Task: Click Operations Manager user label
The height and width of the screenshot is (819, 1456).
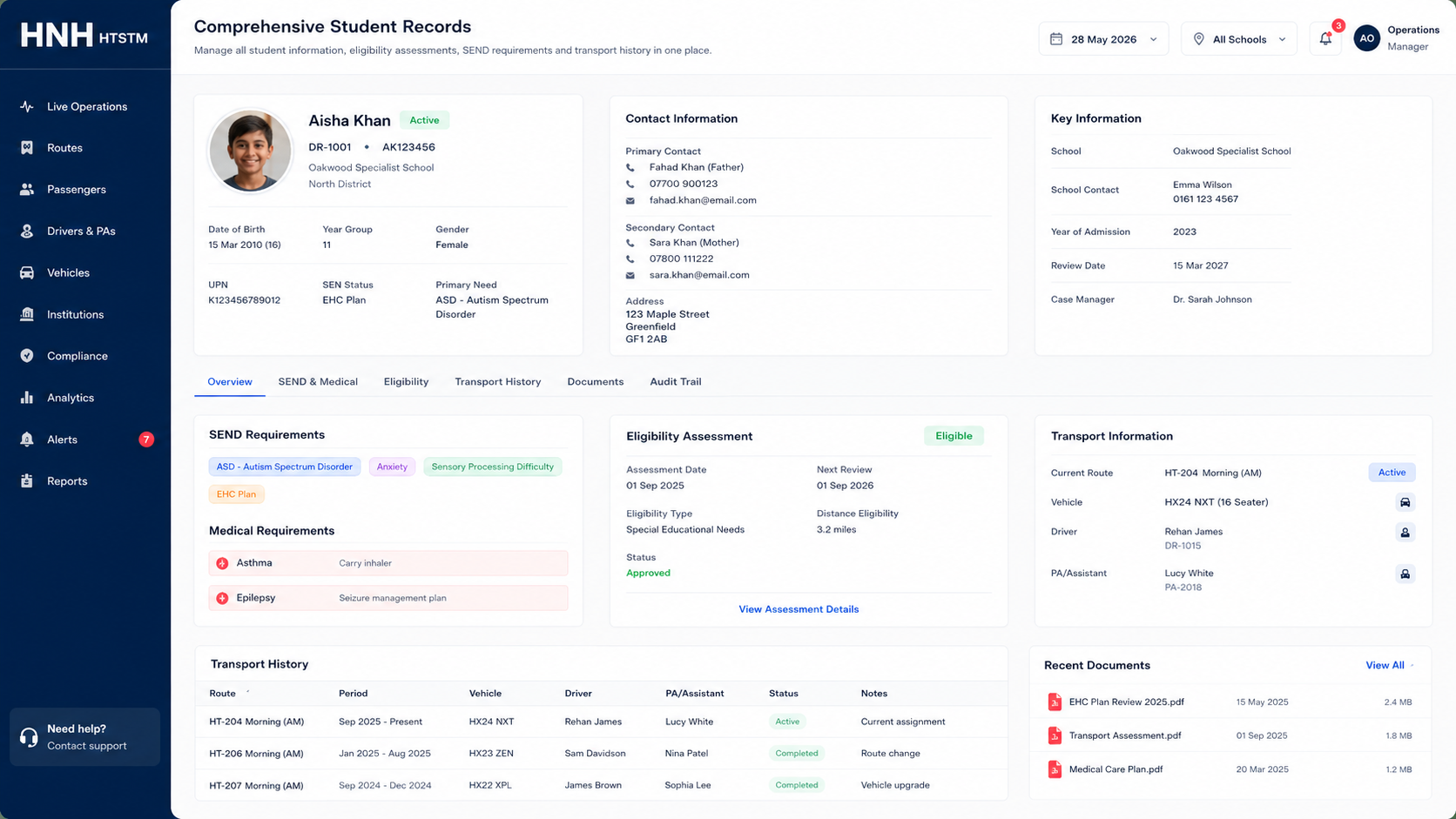Action: (x=1413, y=38)
